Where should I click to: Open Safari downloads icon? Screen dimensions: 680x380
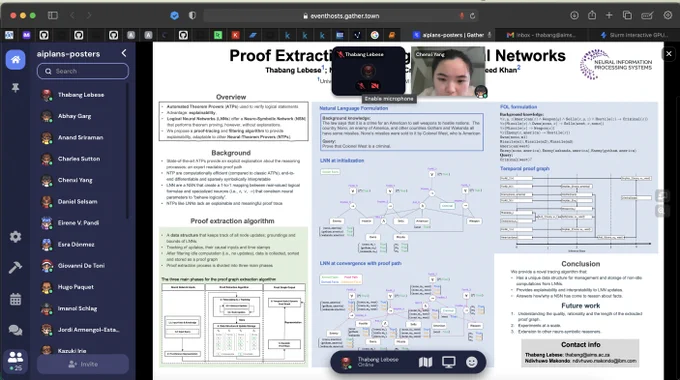click(574, 16)
